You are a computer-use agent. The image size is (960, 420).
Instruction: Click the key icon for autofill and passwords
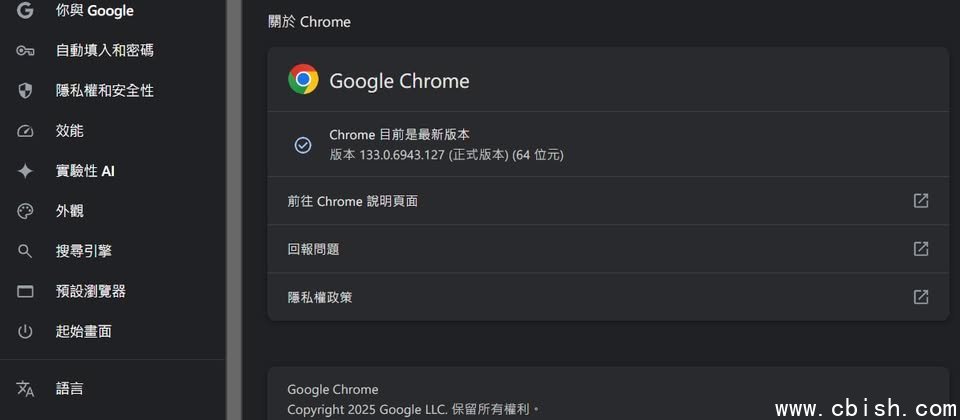click(x=26, y=50)
